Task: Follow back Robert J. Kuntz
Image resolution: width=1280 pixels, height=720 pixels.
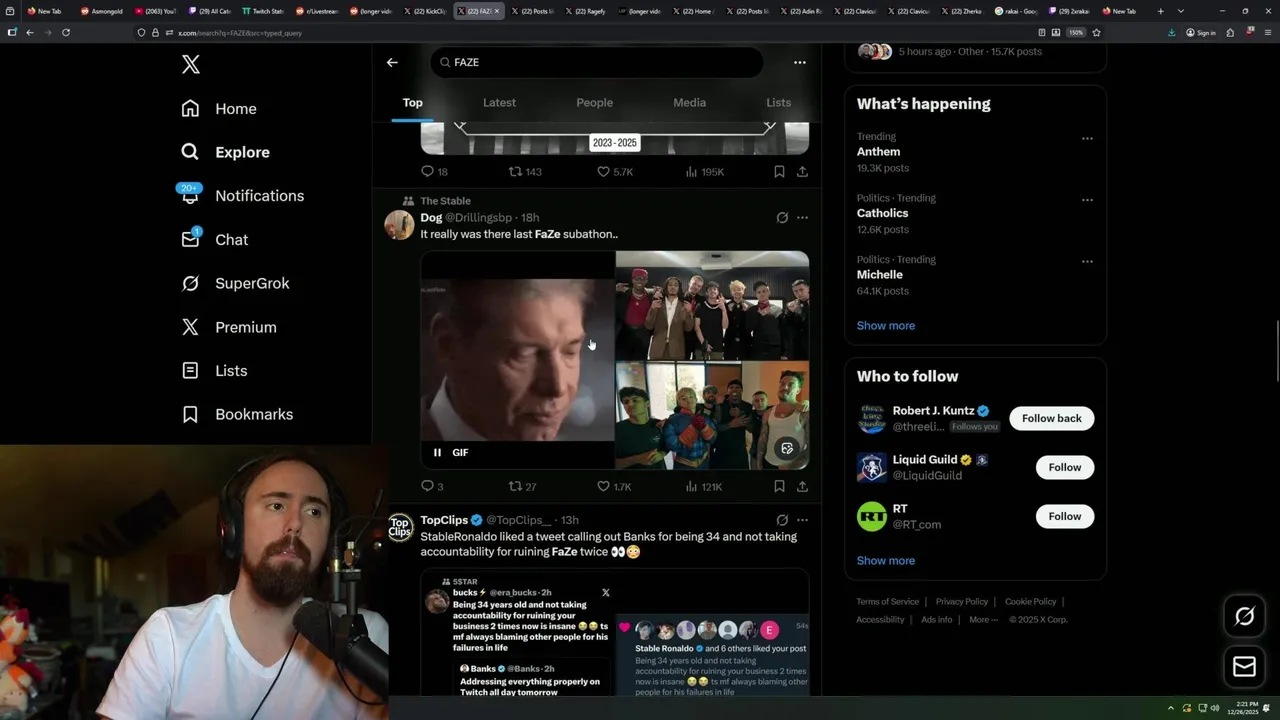Action: coord(1051,418)
